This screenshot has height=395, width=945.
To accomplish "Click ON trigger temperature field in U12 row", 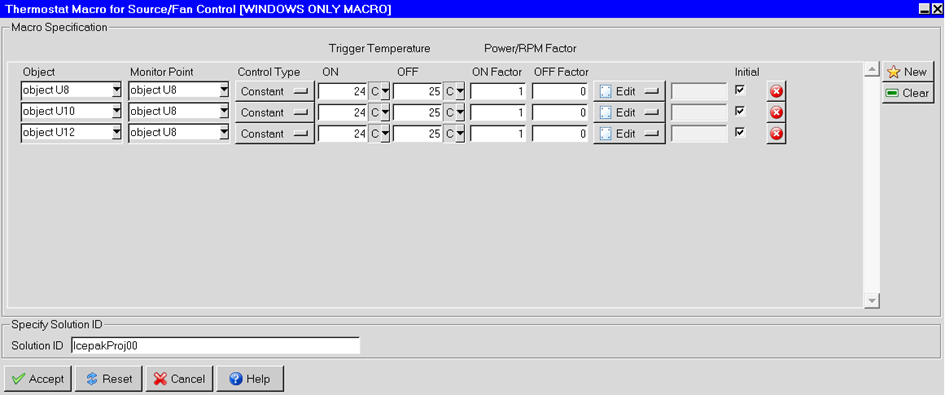I will (x=343, y=134).
